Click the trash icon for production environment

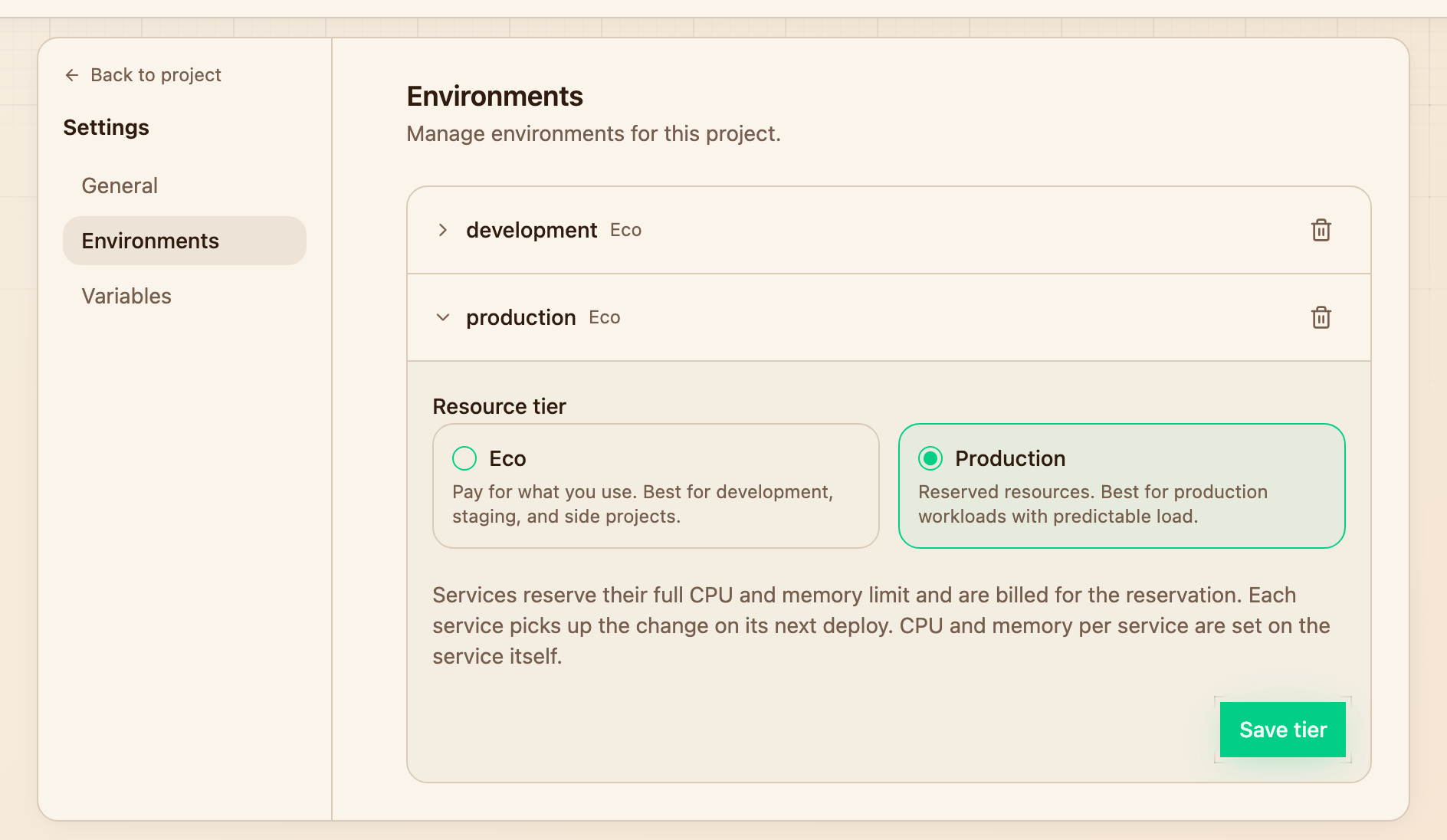(x=1321, y=317)
